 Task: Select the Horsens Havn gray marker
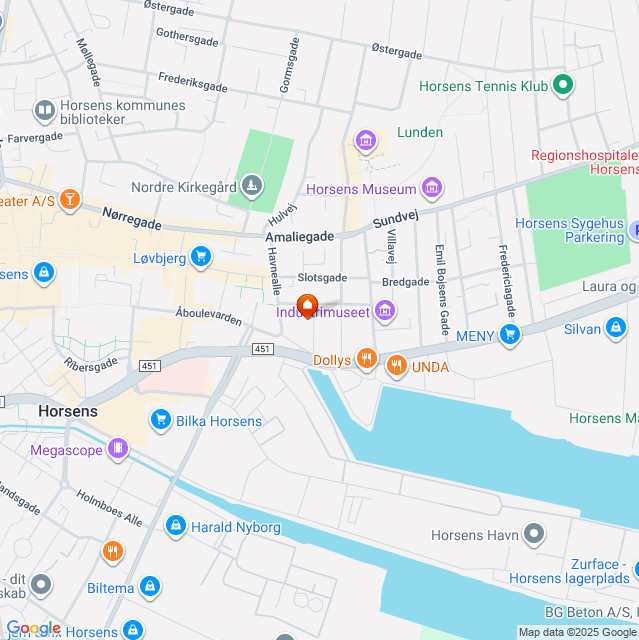[535, 533]
